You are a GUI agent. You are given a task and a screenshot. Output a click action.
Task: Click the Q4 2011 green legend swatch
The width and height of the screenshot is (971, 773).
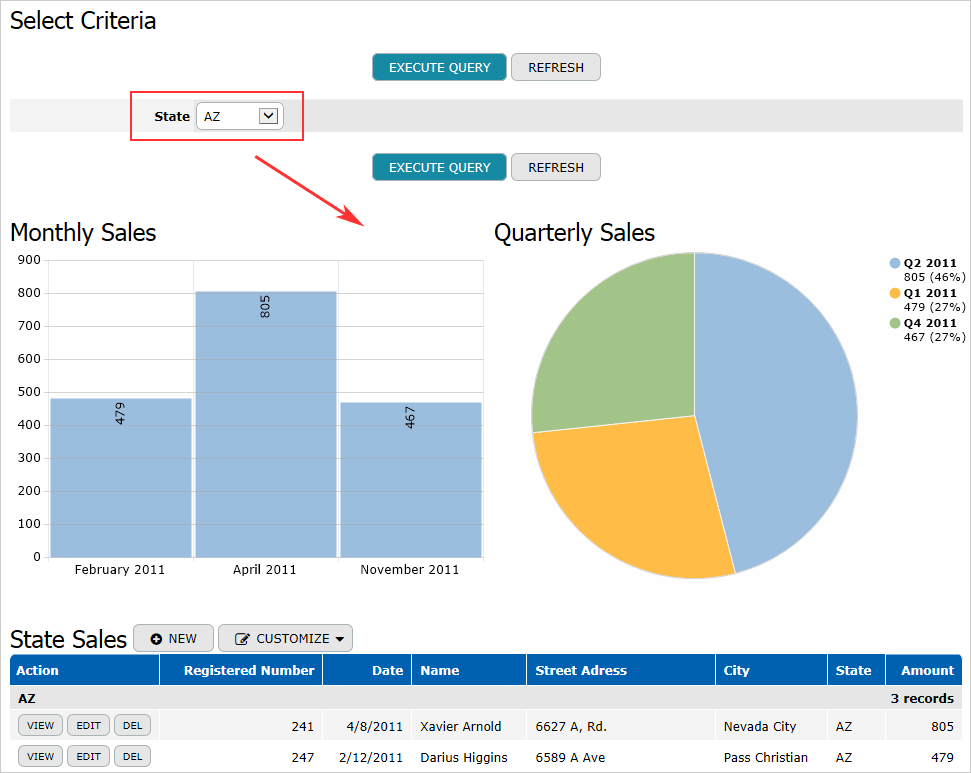click(x=895, y=323)
